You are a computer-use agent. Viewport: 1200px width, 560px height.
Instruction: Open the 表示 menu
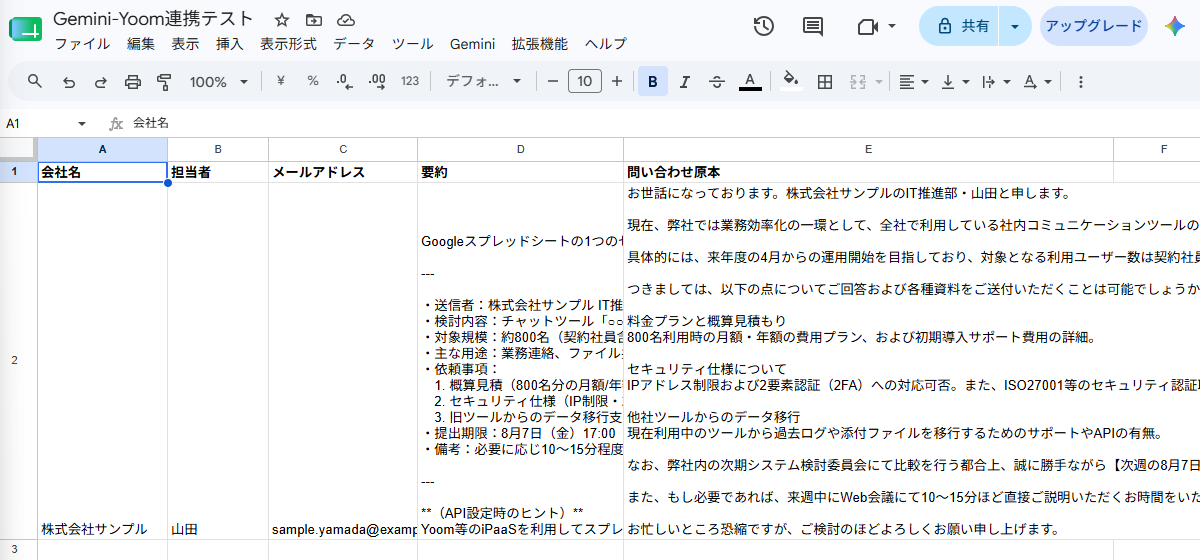coord(185,44)
